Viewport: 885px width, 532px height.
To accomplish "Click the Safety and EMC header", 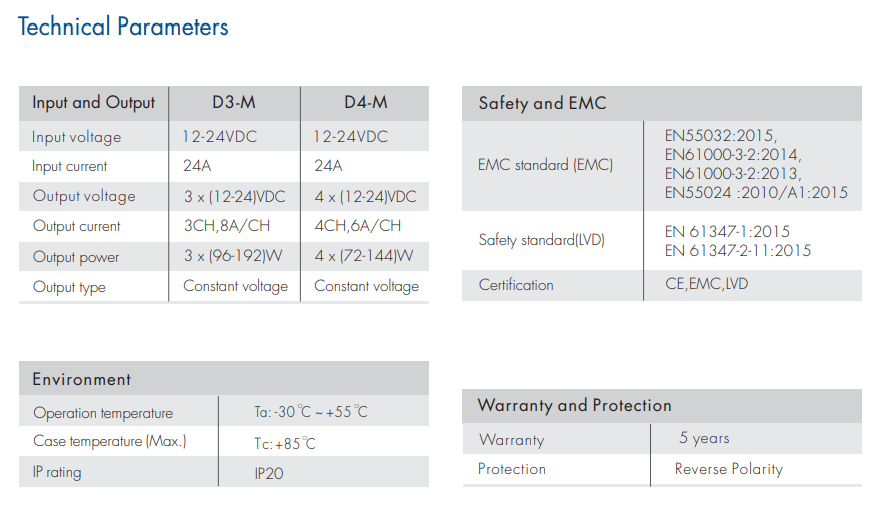I will pos(542,103).
